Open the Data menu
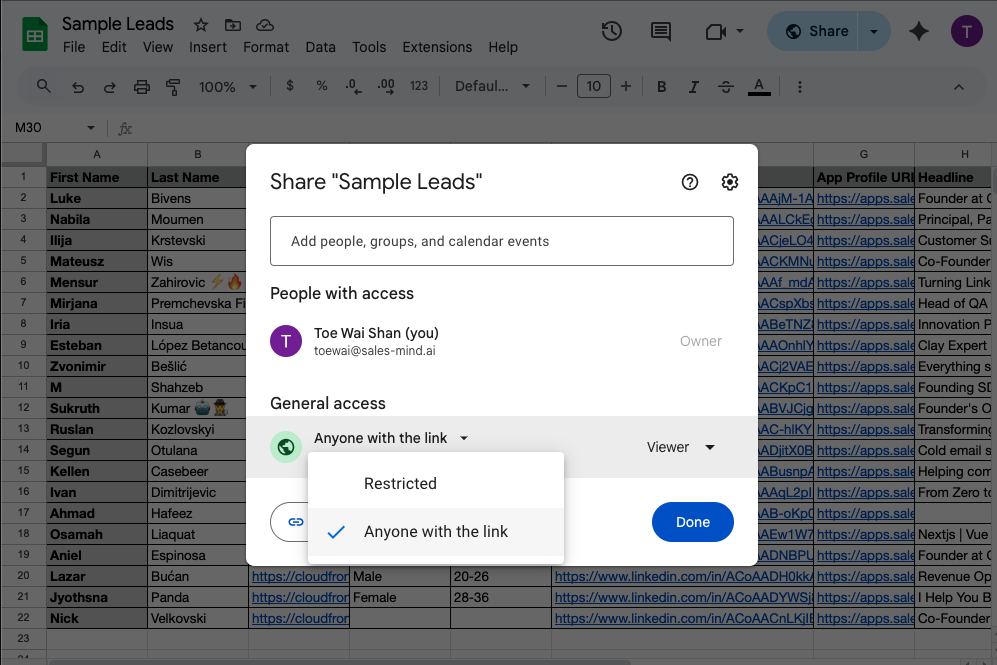The height and width of the screenshot is (665, 997). 320,47
